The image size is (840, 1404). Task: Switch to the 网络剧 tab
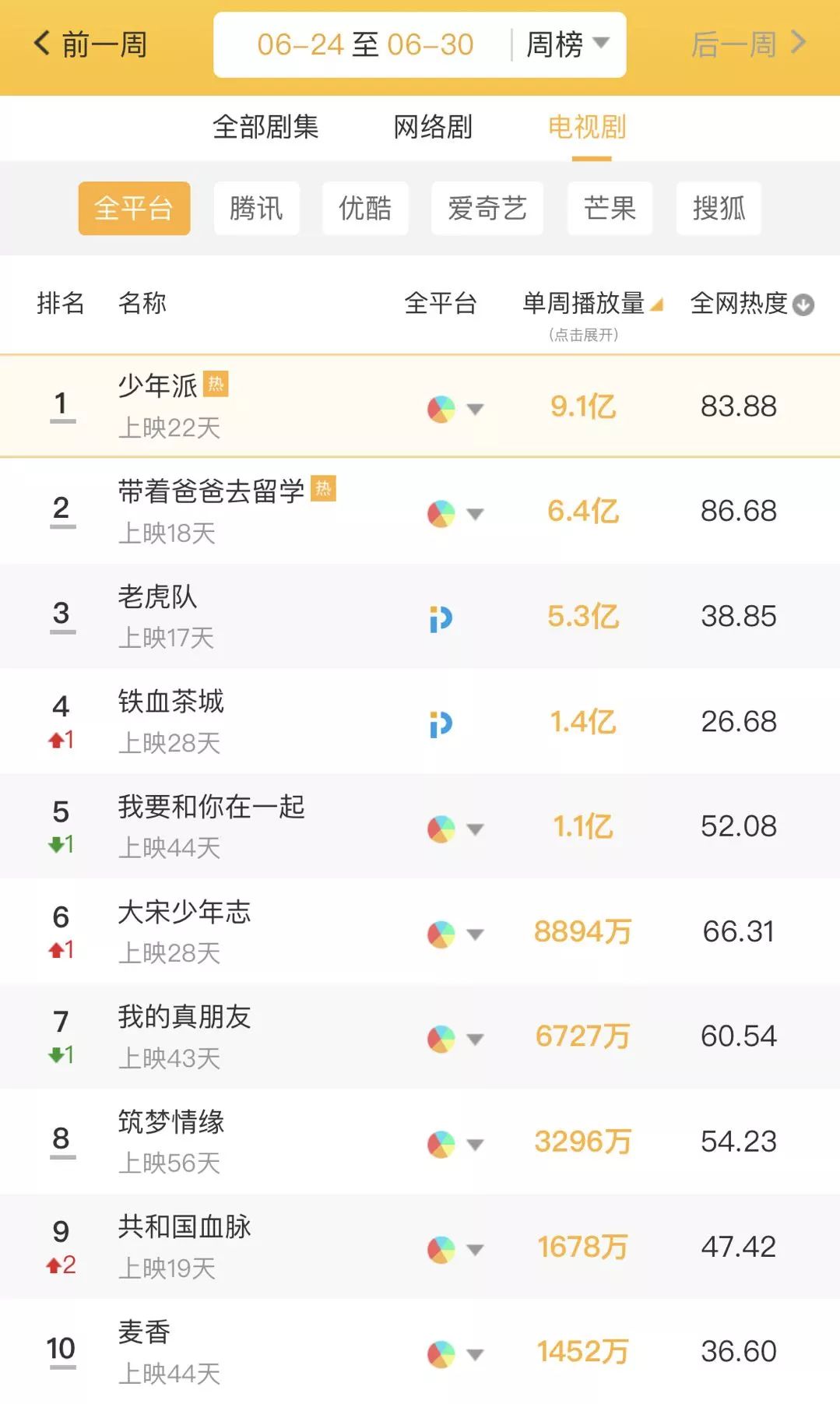pos(433,127)
